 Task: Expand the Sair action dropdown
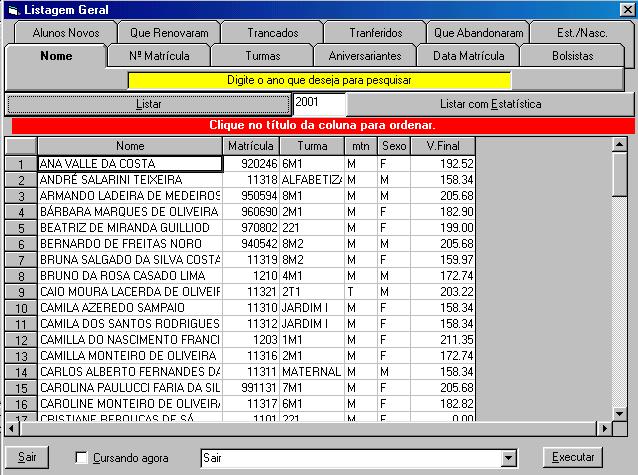[510, 458]
